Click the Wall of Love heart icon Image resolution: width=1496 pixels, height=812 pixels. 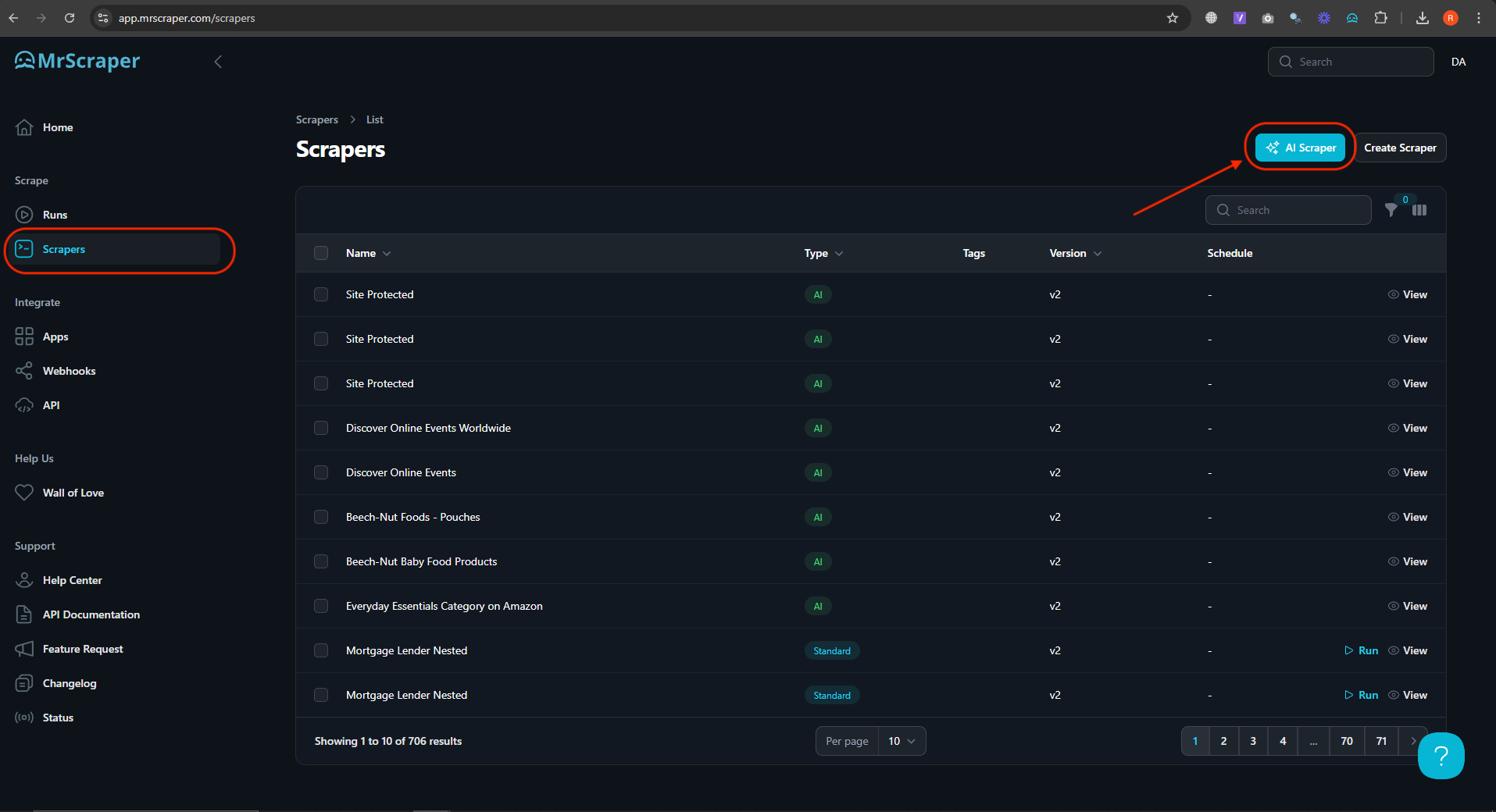point(24,493)
